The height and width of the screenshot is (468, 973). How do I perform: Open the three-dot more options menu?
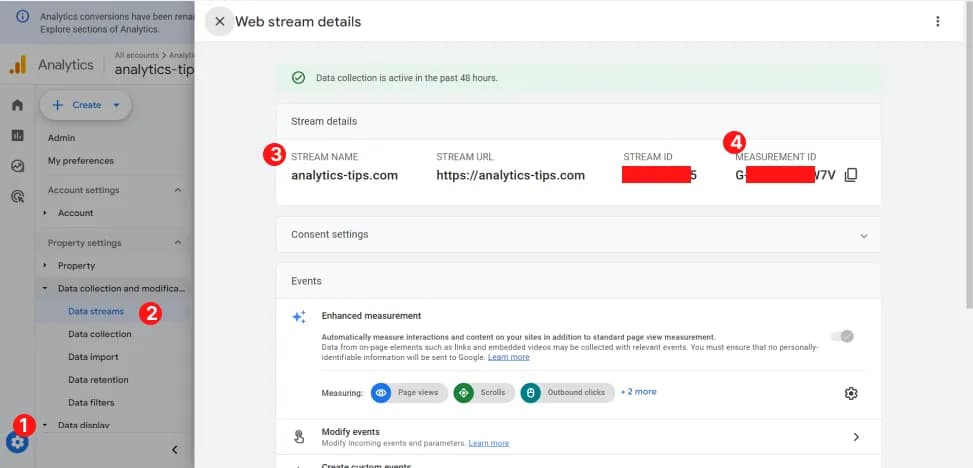937,22
